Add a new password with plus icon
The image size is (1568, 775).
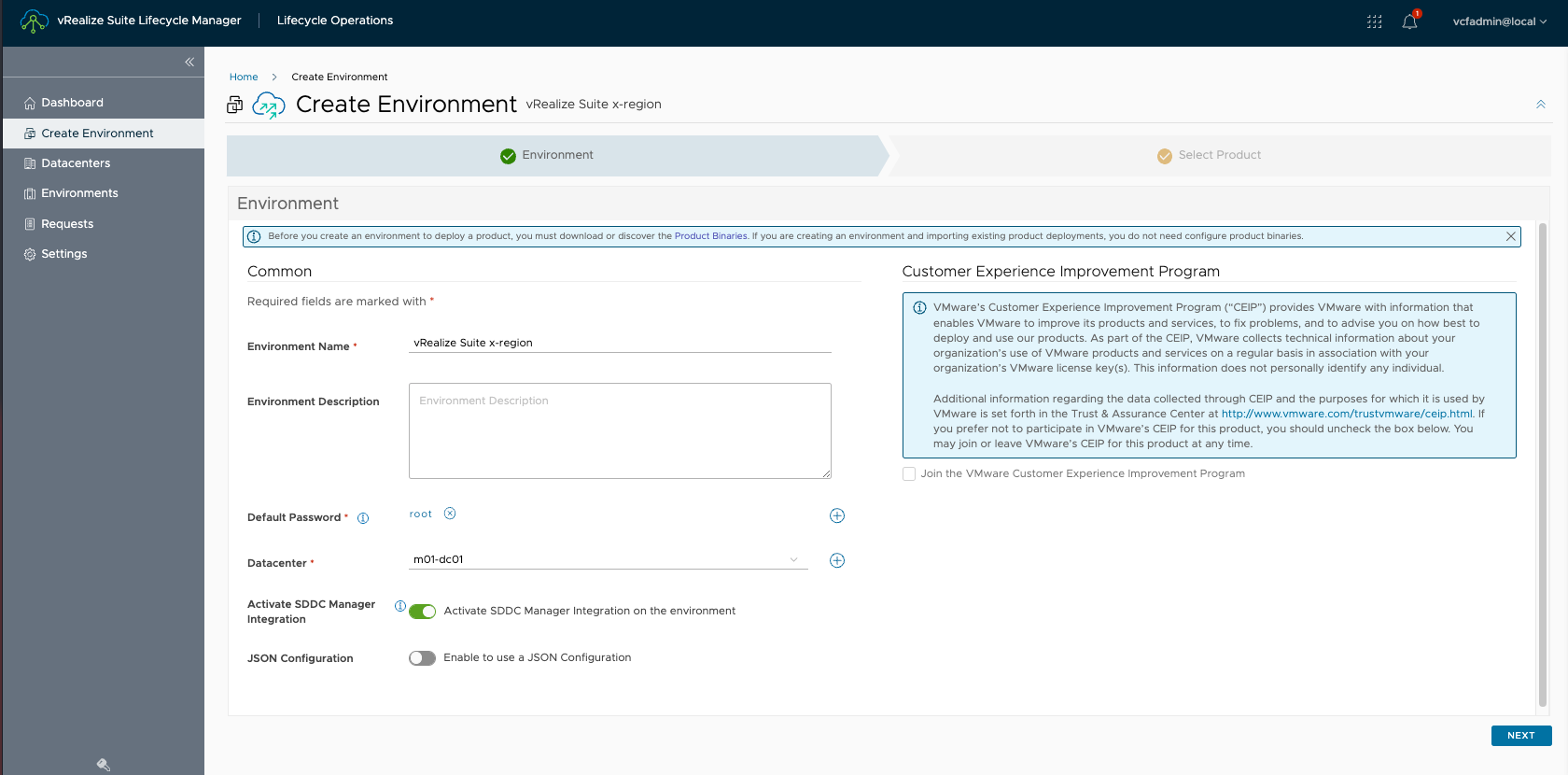pos(837,515)
